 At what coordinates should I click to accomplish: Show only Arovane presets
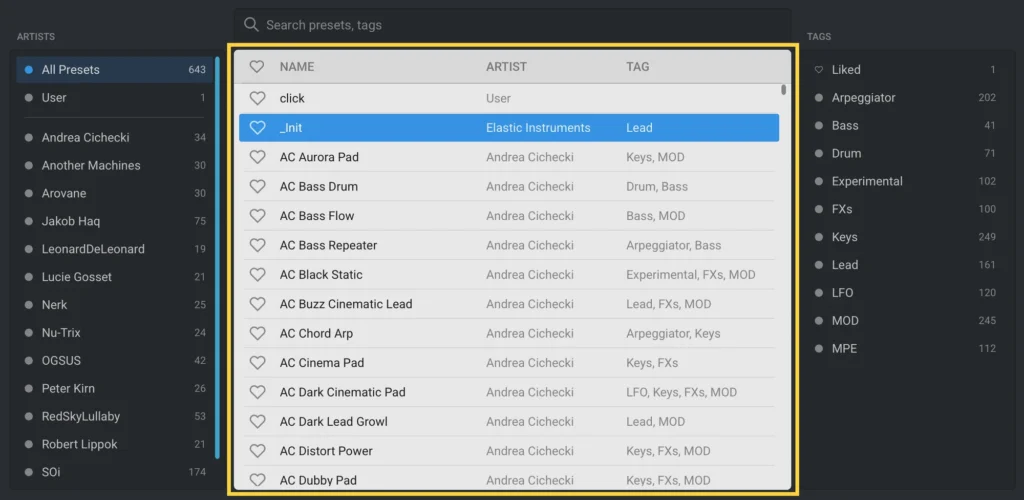[114, 194]
